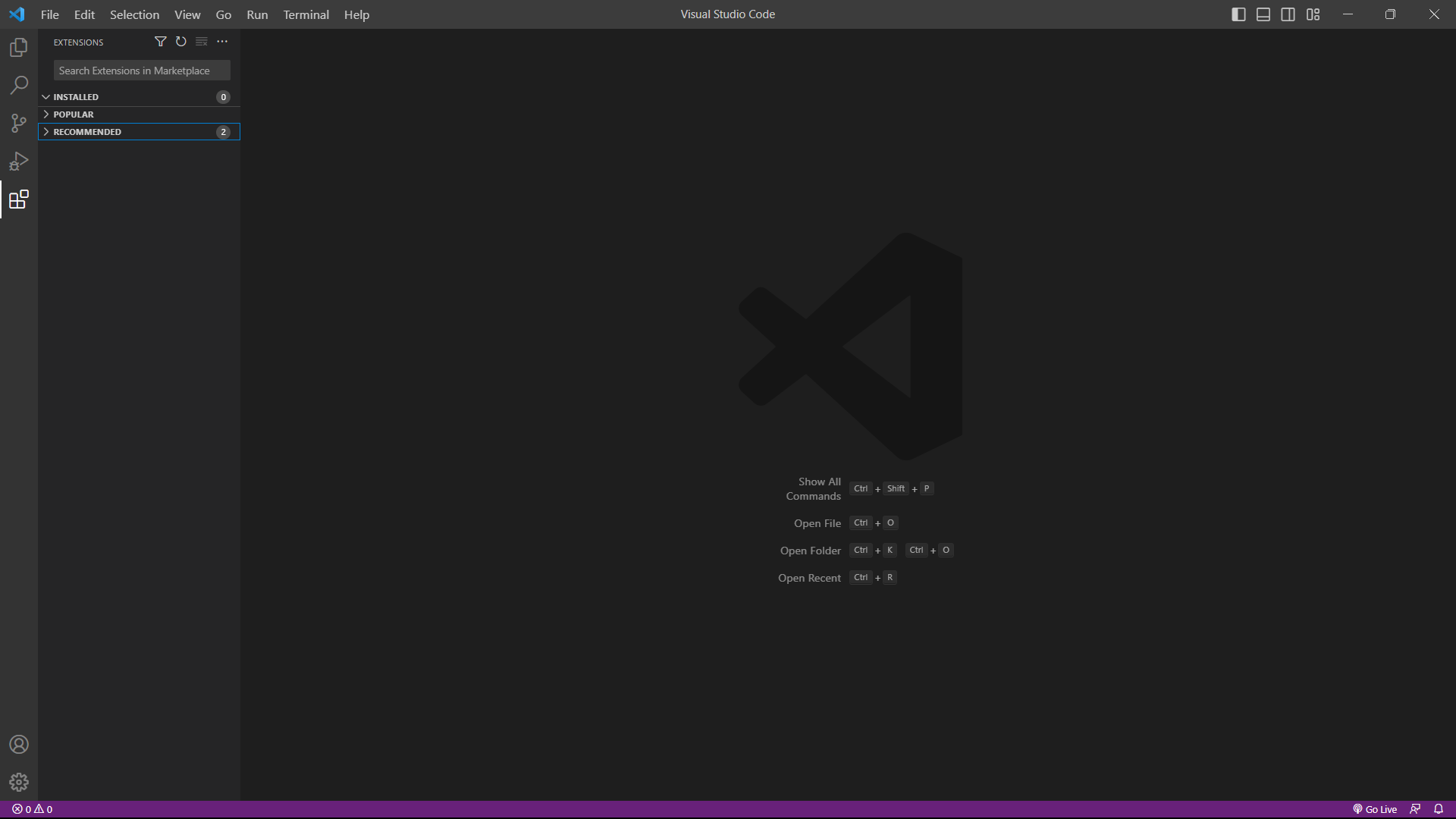The image size is (1456, 819).
Task: Close the VS Code window
Action: pyautogui.click(x=1434, y=14)
